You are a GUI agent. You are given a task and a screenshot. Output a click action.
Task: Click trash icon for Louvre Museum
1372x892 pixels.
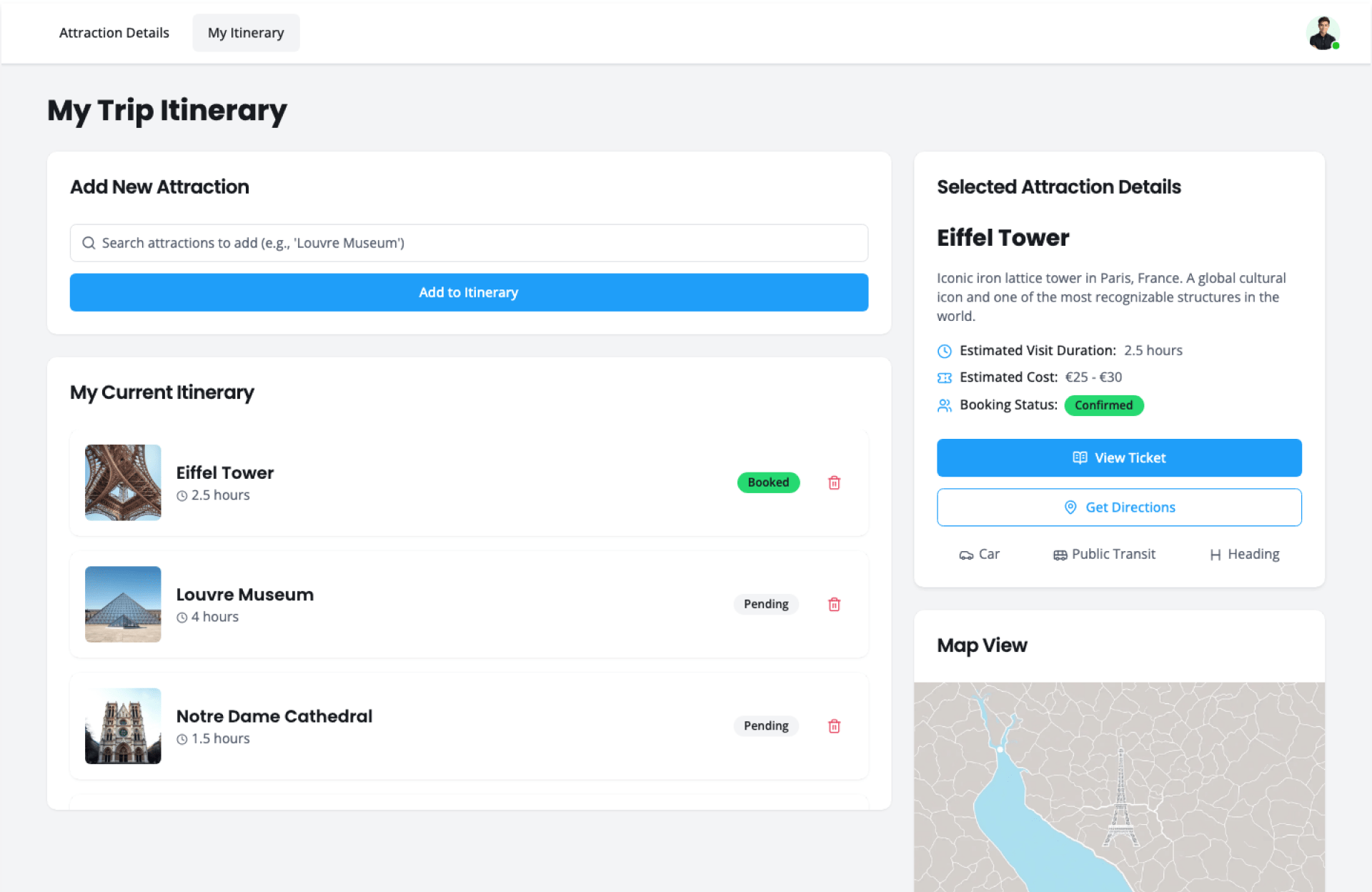pyautogui.click(x=834, y=604)
